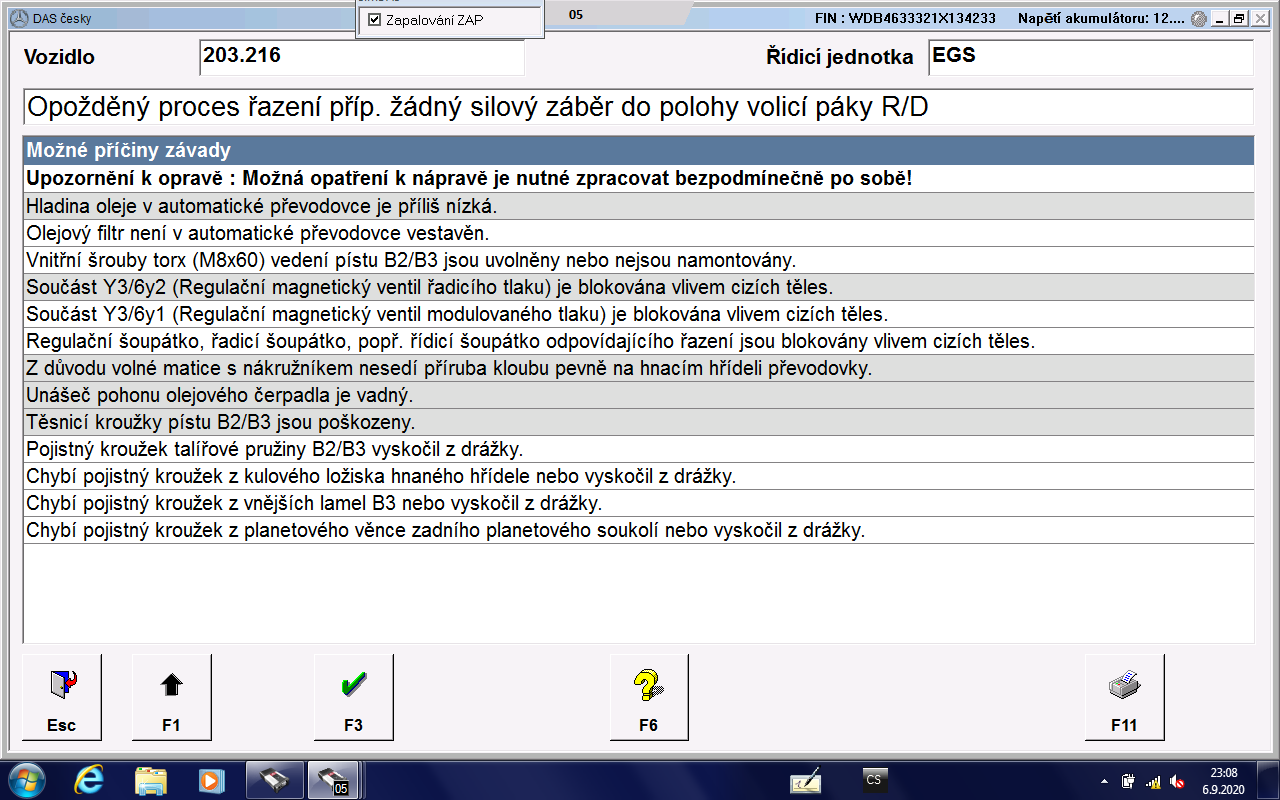Click the muted volume tray icon
The image size is (1280, 800).
1177,781
